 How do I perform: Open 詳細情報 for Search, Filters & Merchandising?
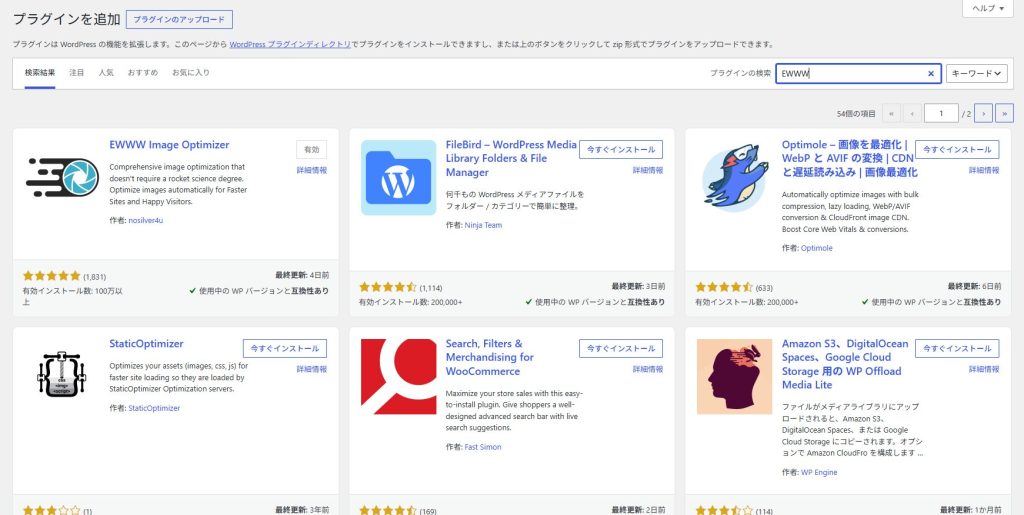click(x=648, y=369)
